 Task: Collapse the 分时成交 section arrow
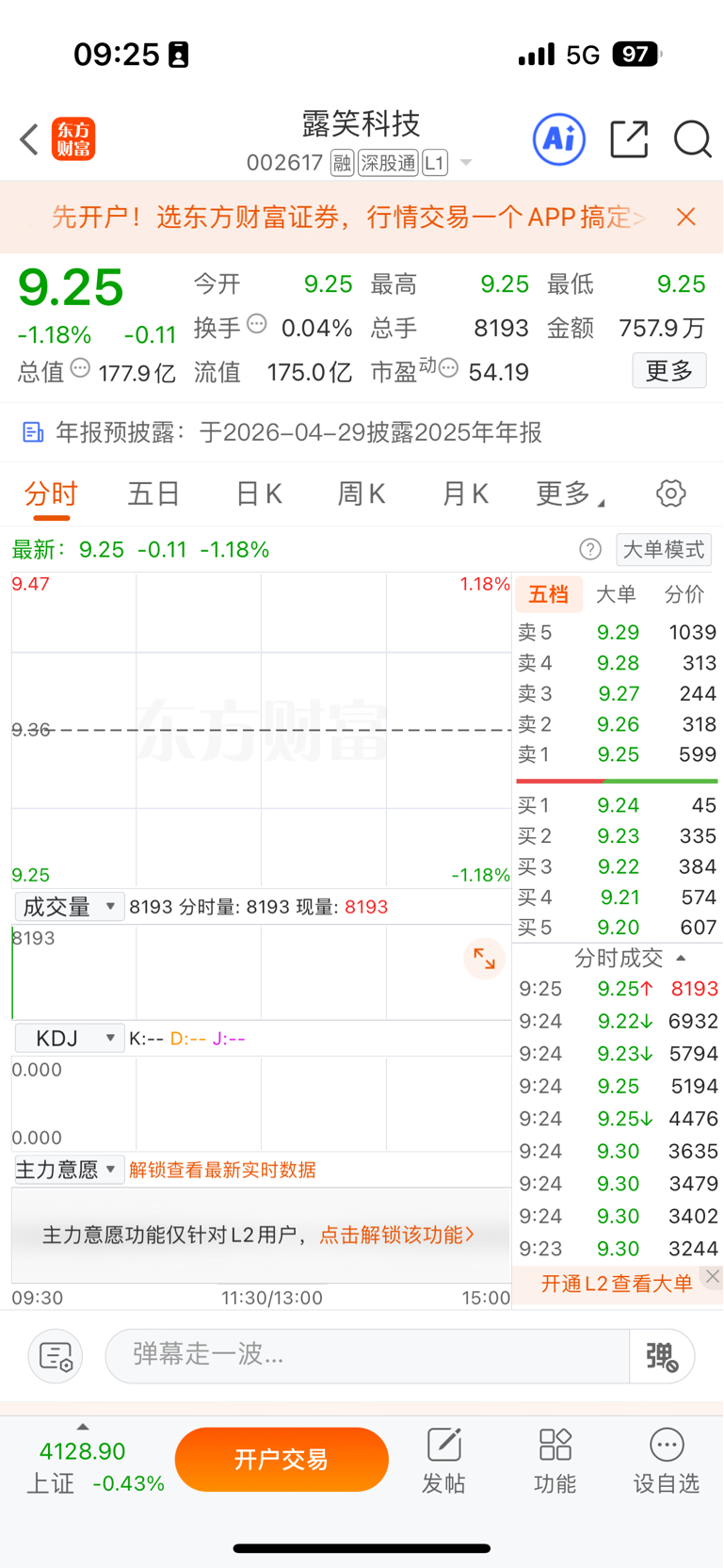click(681, 959)
